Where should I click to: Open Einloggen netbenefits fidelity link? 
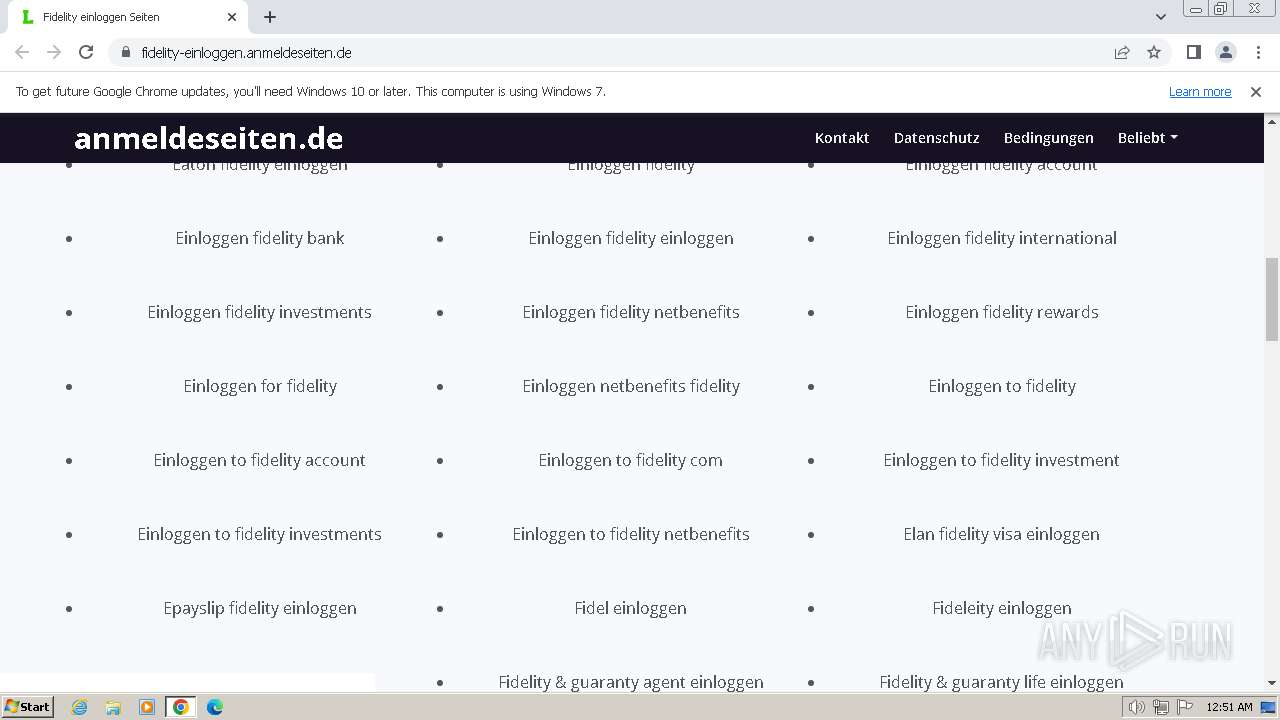click(x=631, y=386)
